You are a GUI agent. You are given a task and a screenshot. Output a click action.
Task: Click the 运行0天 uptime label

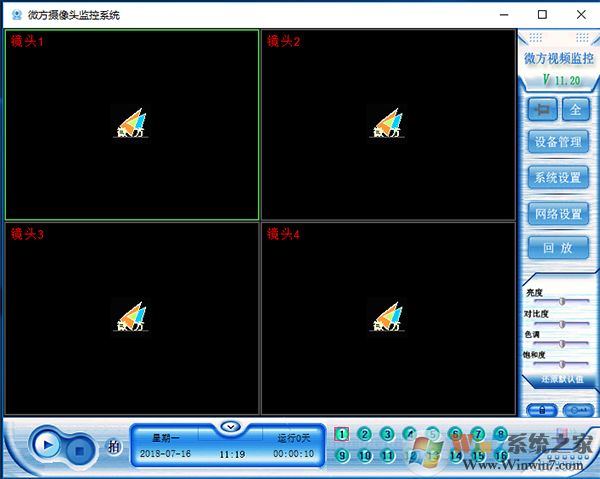[293, 438]
